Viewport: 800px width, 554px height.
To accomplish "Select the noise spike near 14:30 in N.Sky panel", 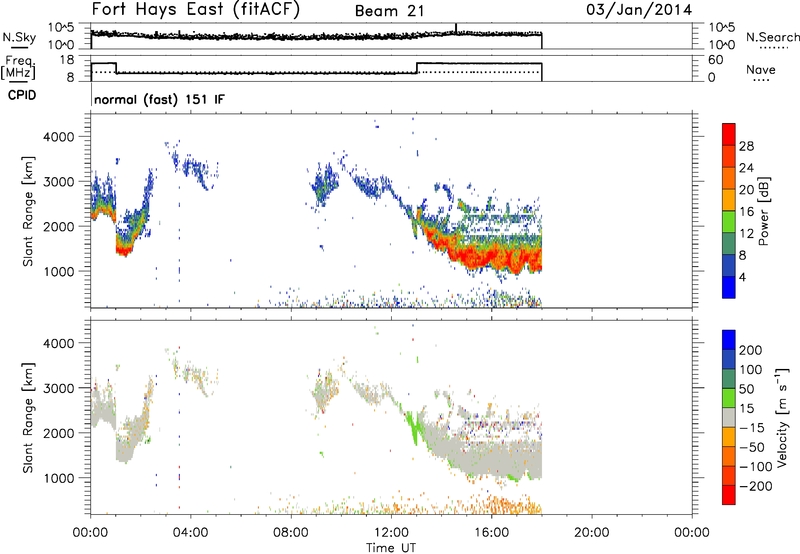I will point(456,28).
